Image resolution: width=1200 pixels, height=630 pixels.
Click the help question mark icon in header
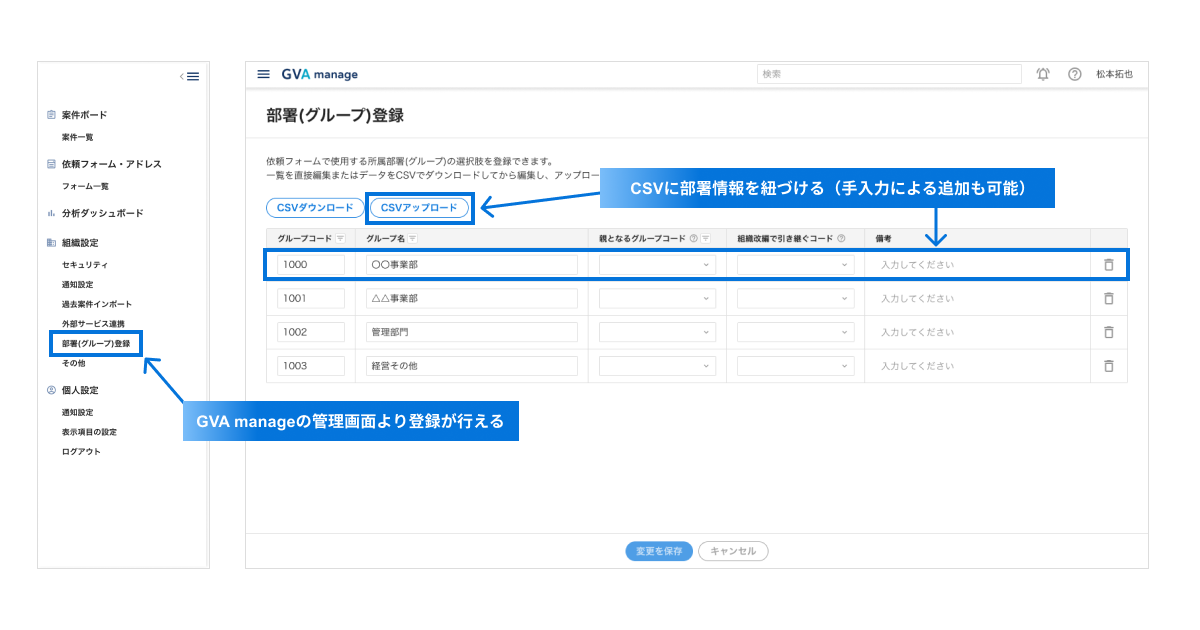(1074, 73)
